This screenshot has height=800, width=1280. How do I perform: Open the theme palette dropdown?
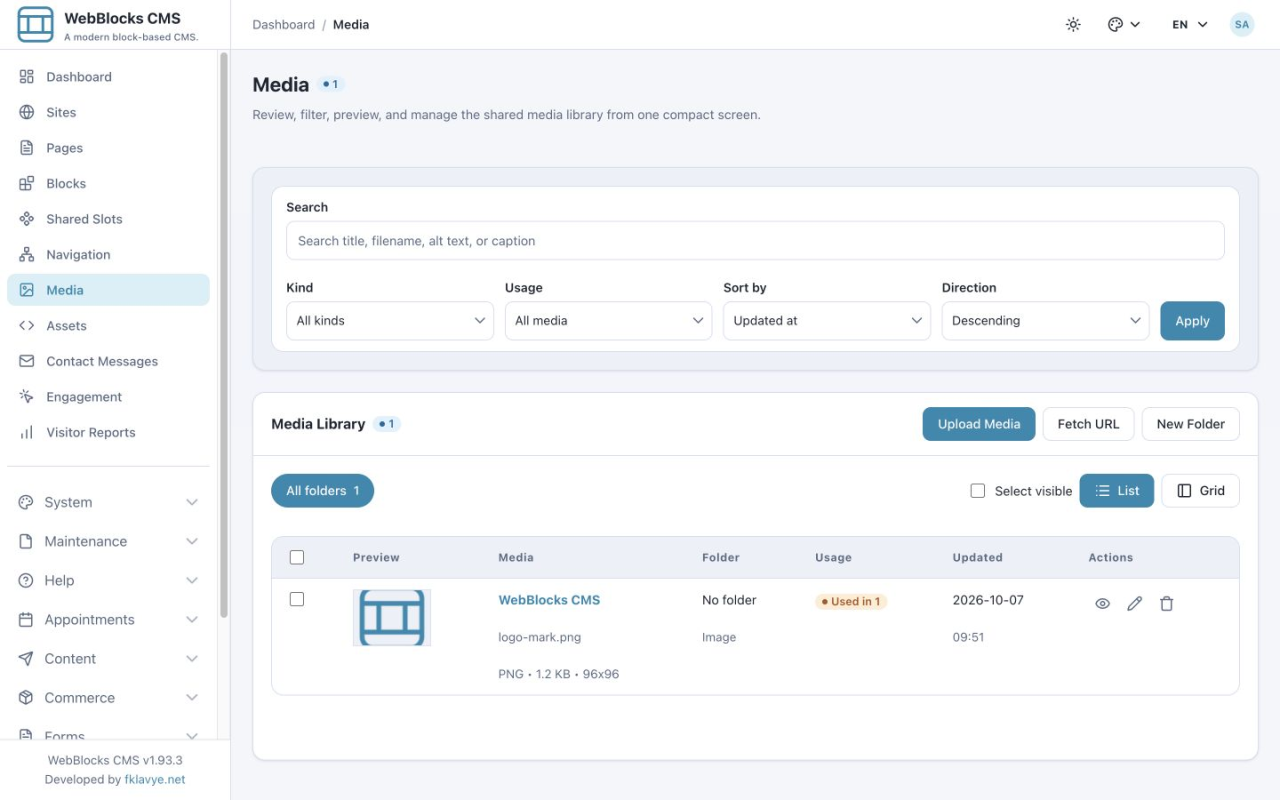1124,24
